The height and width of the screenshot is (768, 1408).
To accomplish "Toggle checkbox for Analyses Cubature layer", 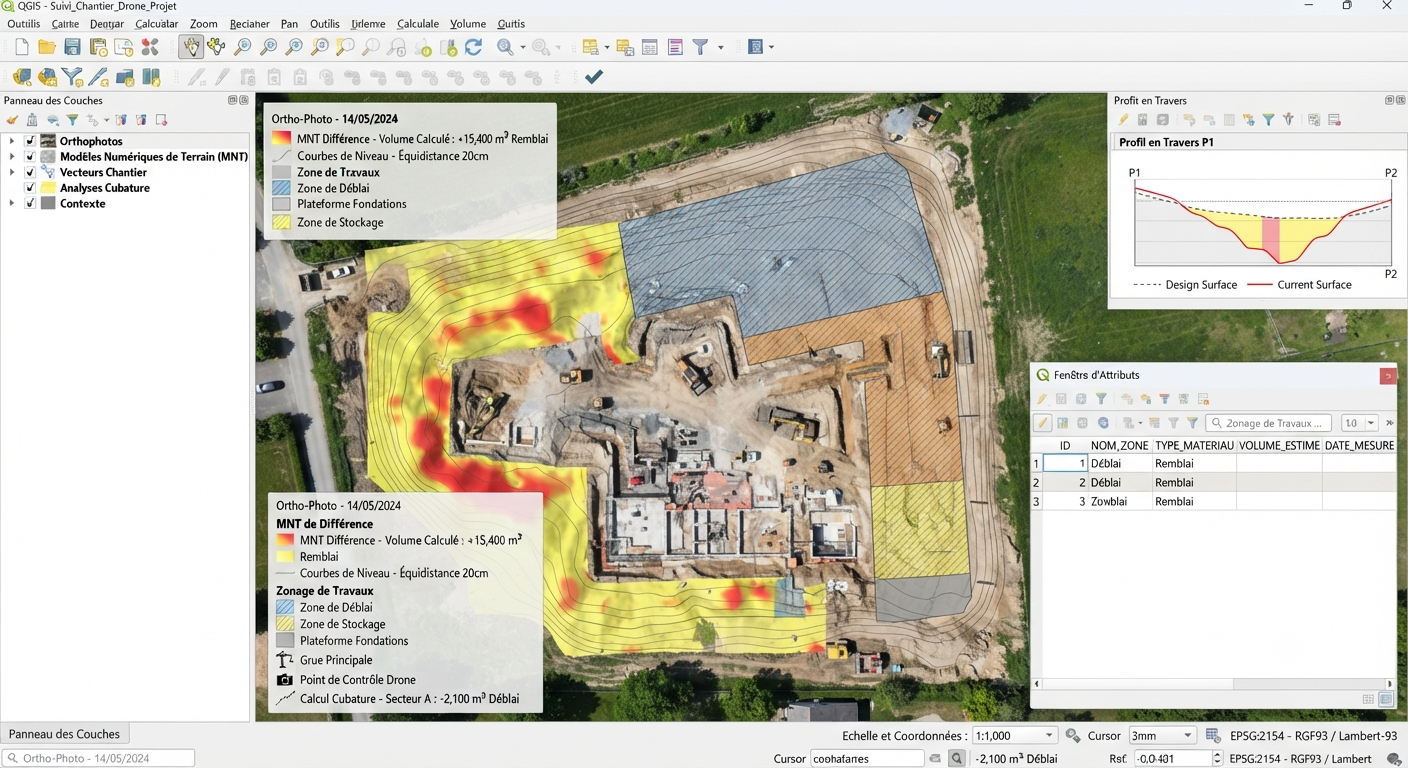I will pos(30,188).
